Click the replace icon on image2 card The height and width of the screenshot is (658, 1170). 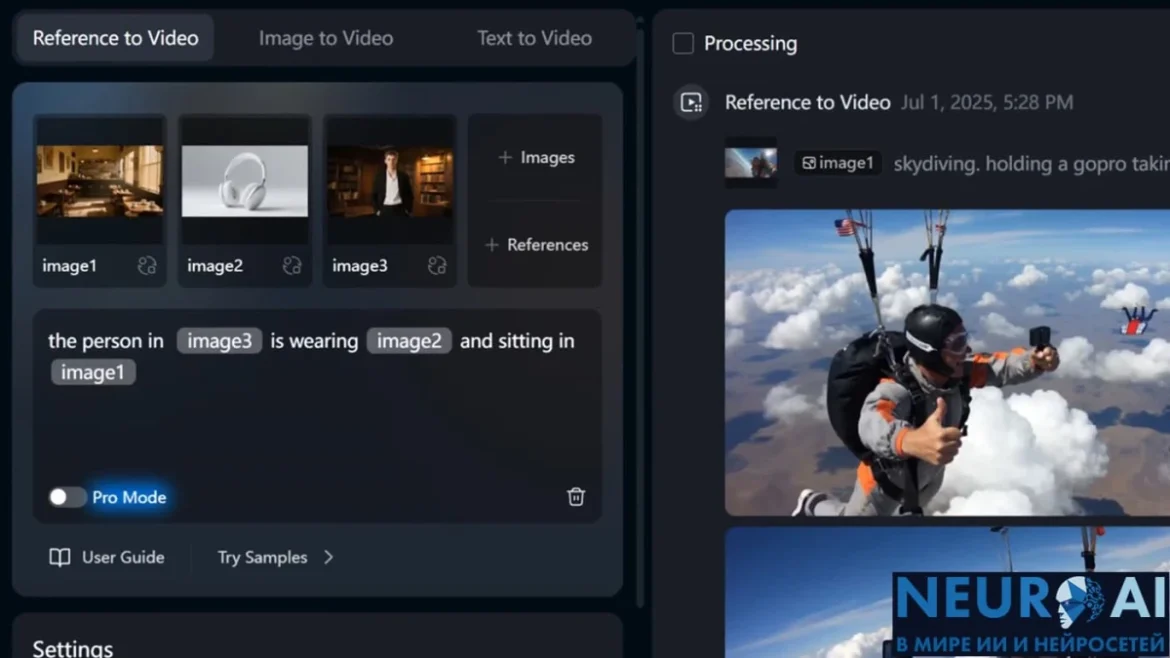pyautogui.click(x=292, y=265)
